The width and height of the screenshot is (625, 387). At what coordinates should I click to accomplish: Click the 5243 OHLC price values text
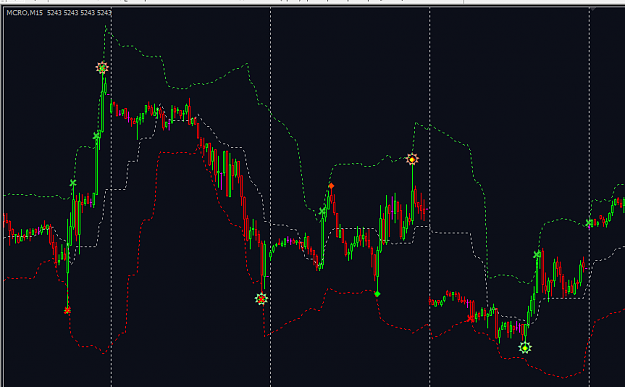[x=79, y=13]
